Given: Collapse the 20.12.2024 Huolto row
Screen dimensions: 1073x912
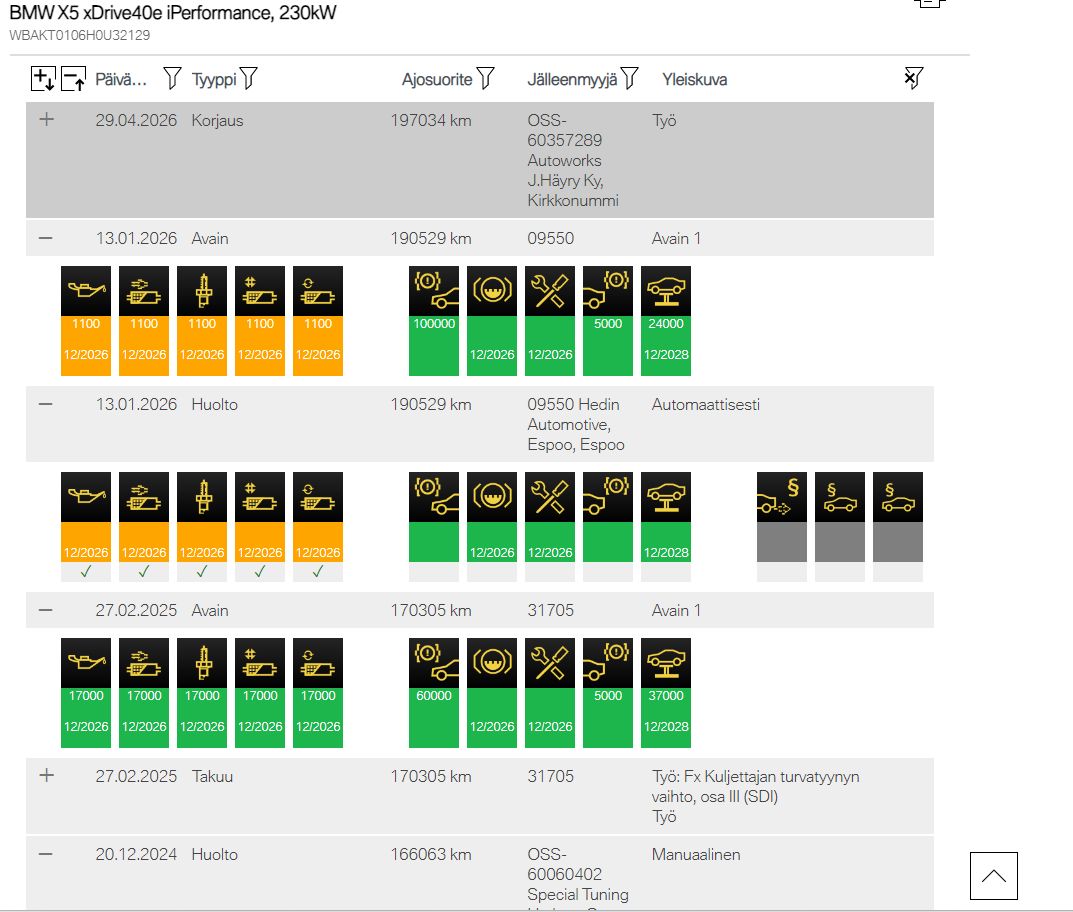Looking at the screenshot, I should [46, 855].
